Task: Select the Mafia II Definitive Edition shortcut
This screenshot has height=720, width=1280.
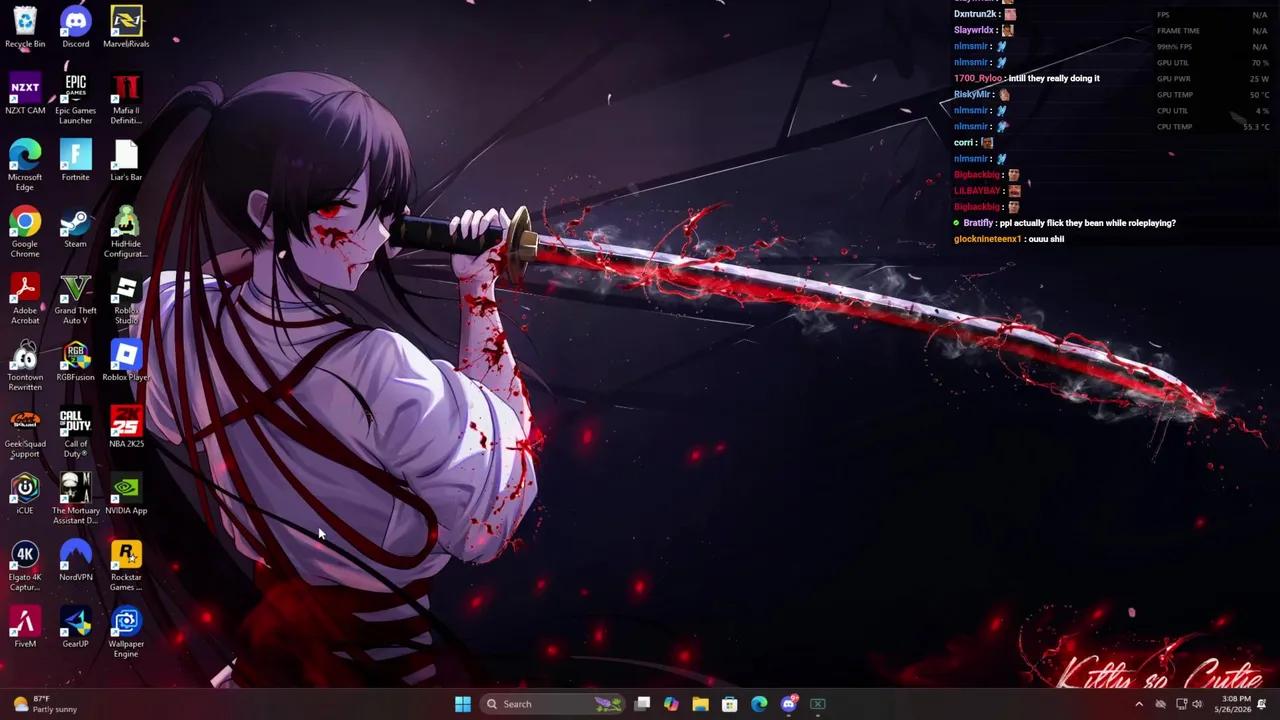Action: coord(126,99)
